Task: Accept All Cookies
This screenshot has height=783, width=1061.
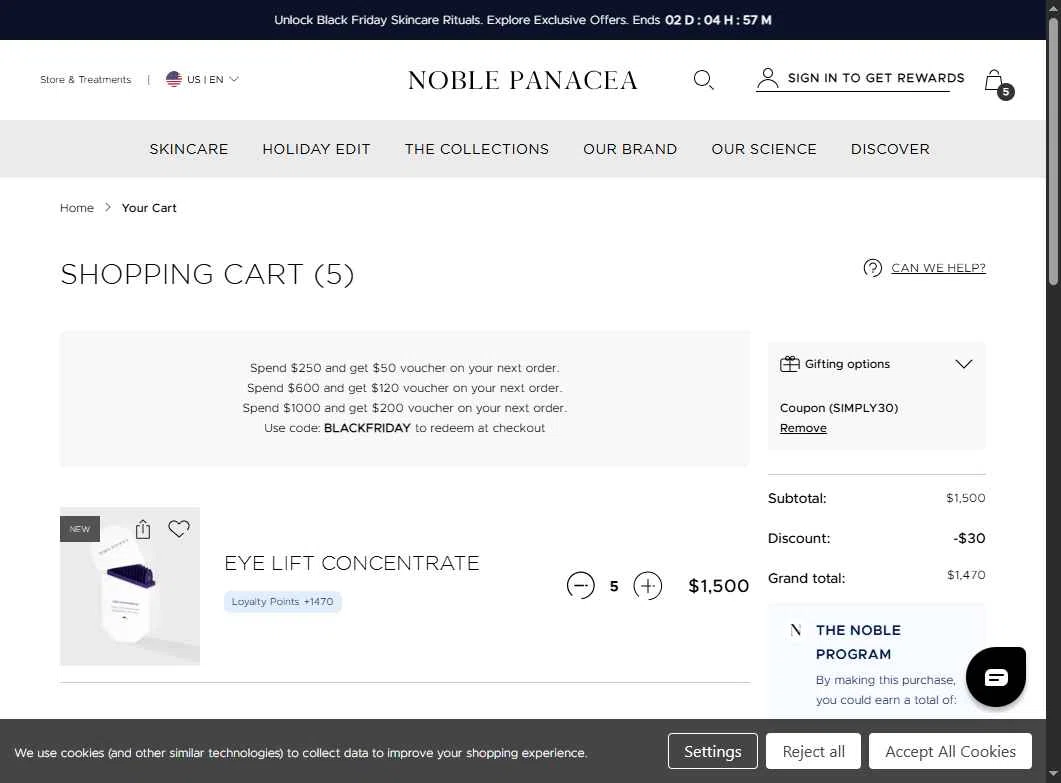Action: [x=950, y=751]
